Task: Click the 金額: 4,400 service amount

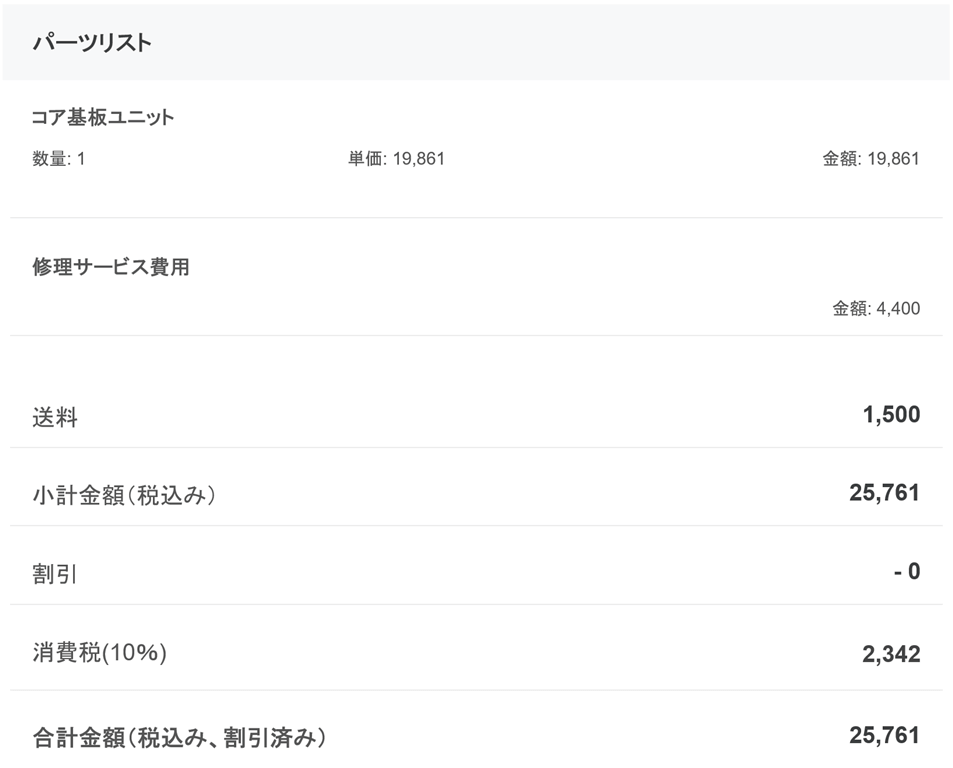Action: pos(876,308)
